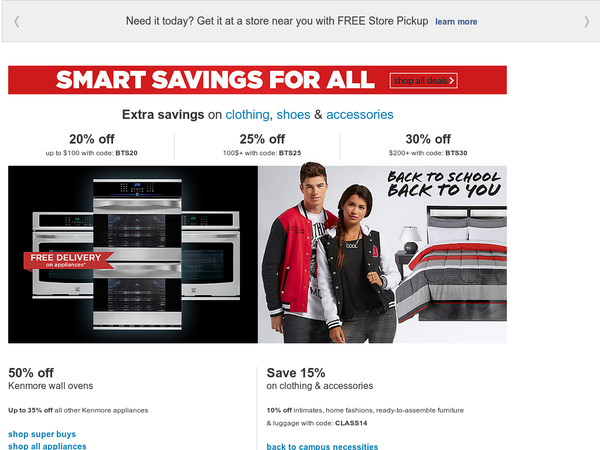Open the back to campus necessities link
The width and height of the screenshot is (600, 450).
tap(322, 446)
